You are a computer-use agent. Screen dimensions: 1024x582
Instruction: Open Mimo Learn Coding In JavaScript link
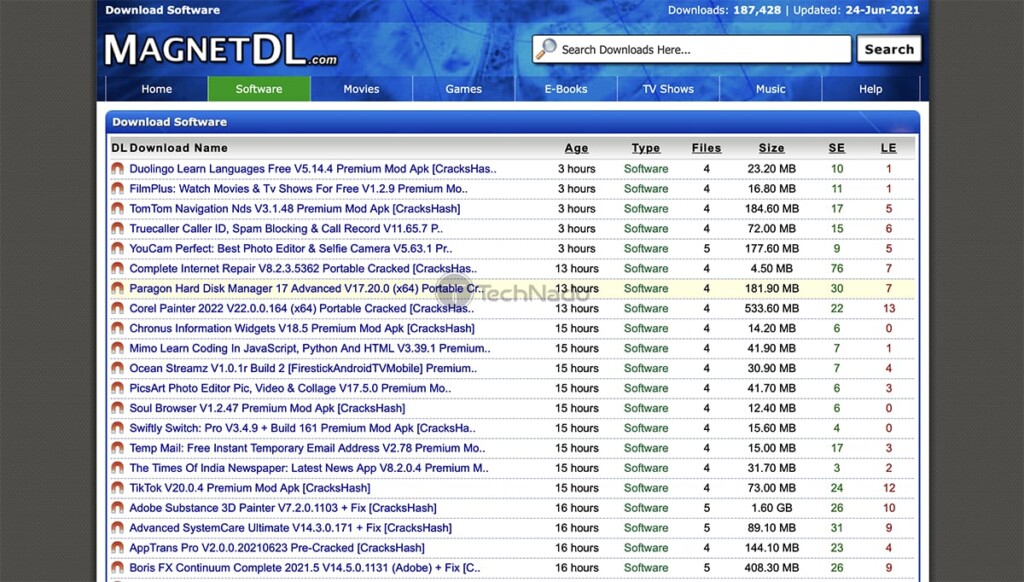click(x=310, y=348)
